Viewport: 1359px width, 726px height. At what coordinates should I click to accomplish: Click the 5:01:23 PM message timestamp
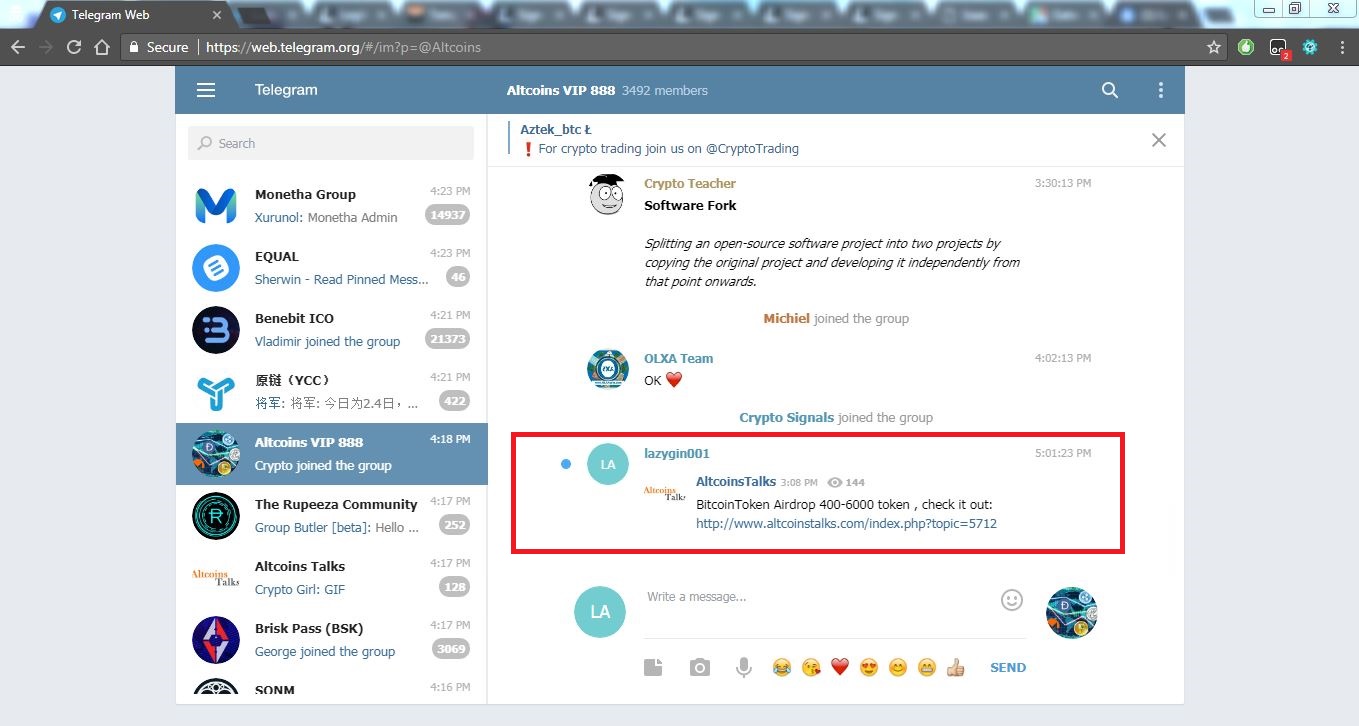coord(1063,453)
